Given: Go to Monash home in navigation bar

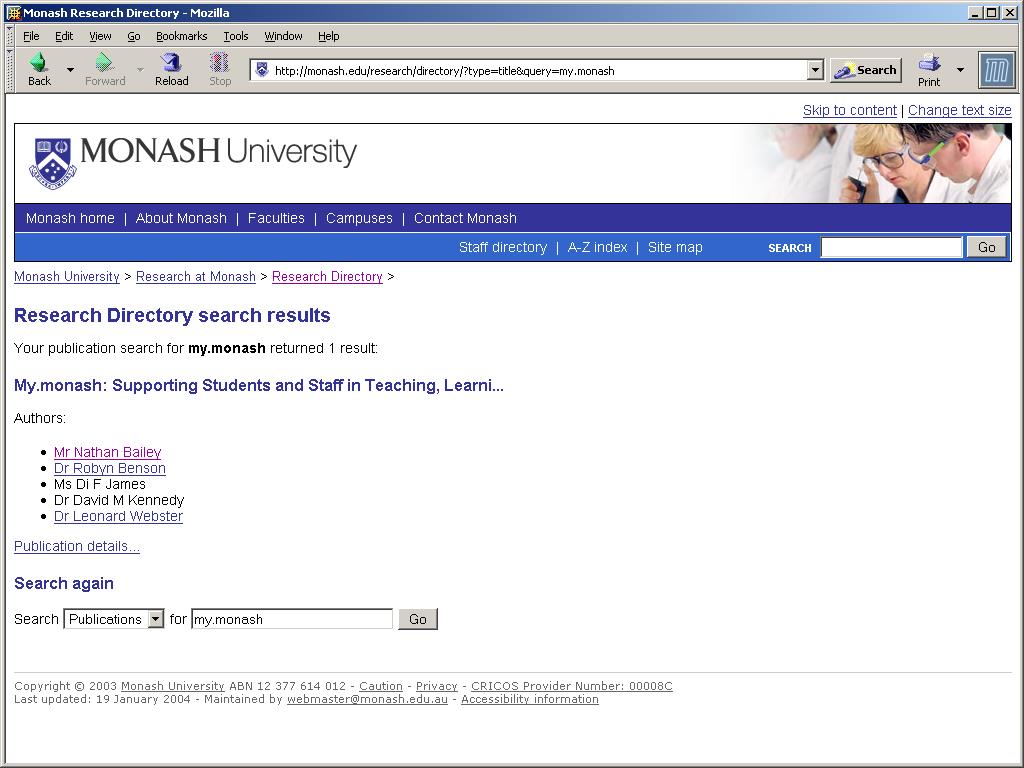Looking at the screenshot, I should coord(70,218).
